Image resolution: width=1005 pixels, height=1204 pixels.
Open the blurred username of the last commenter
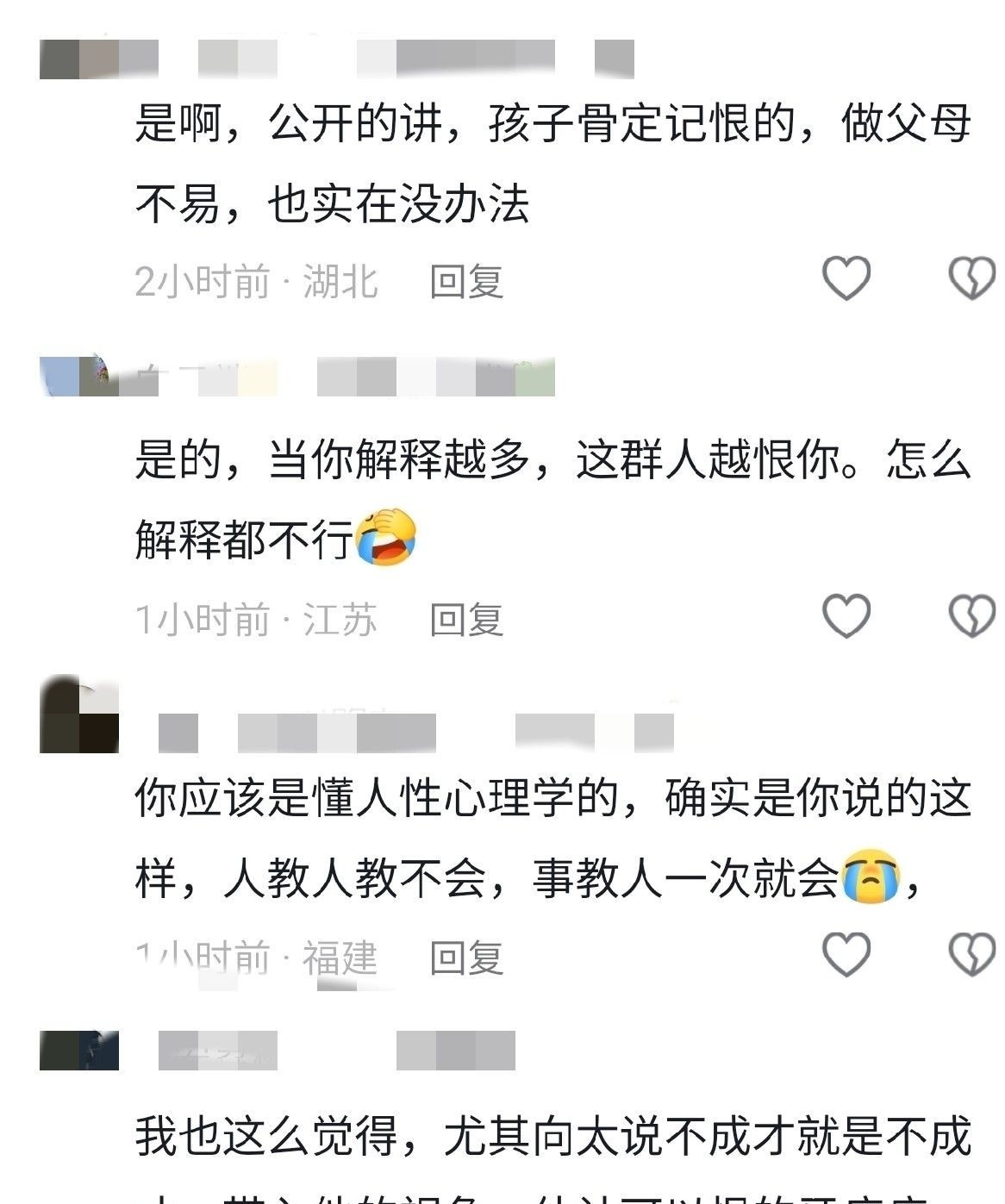click(337, 1051)
